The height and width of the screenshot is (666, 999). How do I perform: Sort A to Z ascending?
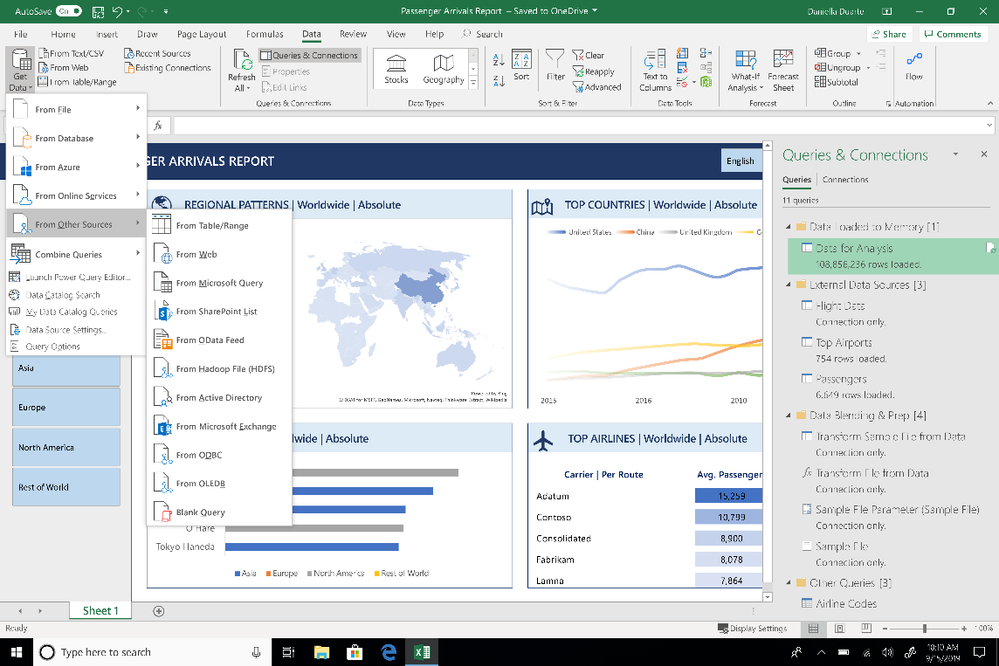499,60
